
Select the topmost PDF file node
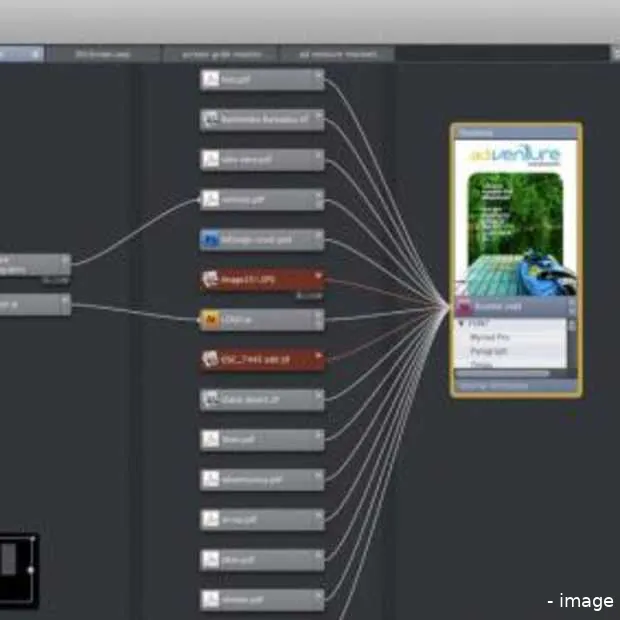(262, 80)
